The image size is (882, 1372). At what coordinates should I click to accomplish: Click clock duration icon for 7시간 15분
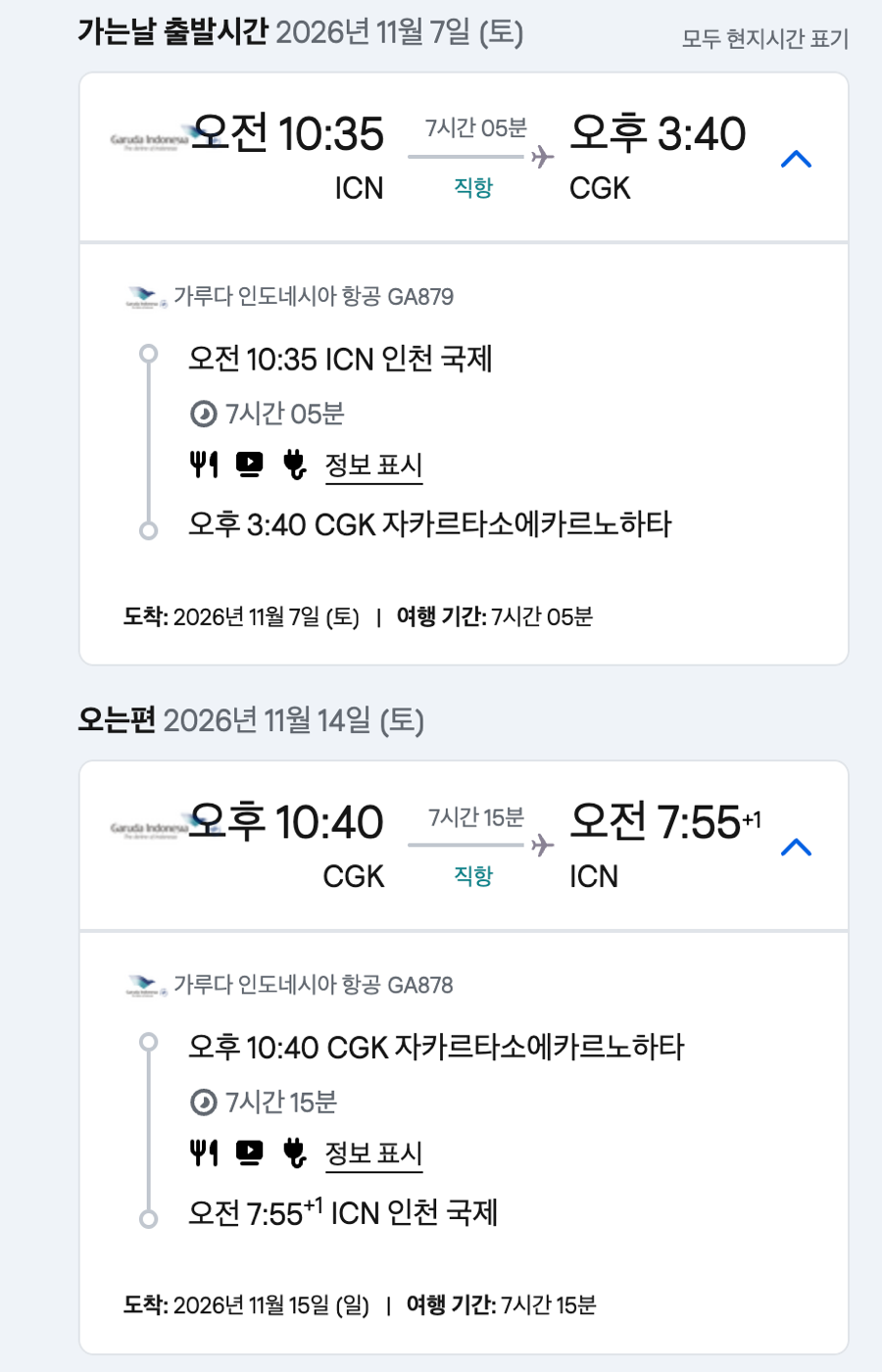click(x=203, y=1102)
